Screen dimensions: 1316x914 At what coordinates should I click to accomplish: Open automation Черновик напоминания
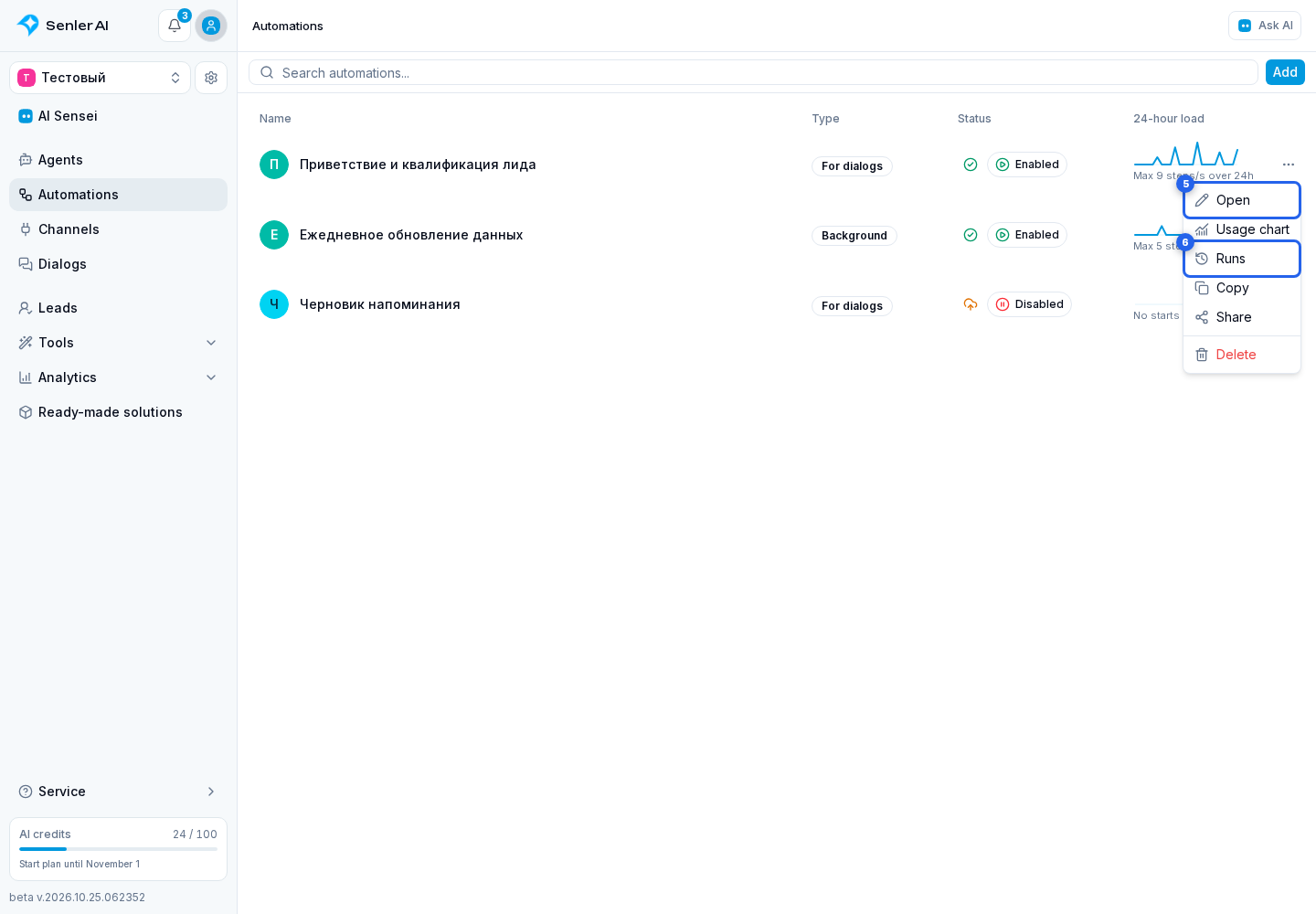380,304
